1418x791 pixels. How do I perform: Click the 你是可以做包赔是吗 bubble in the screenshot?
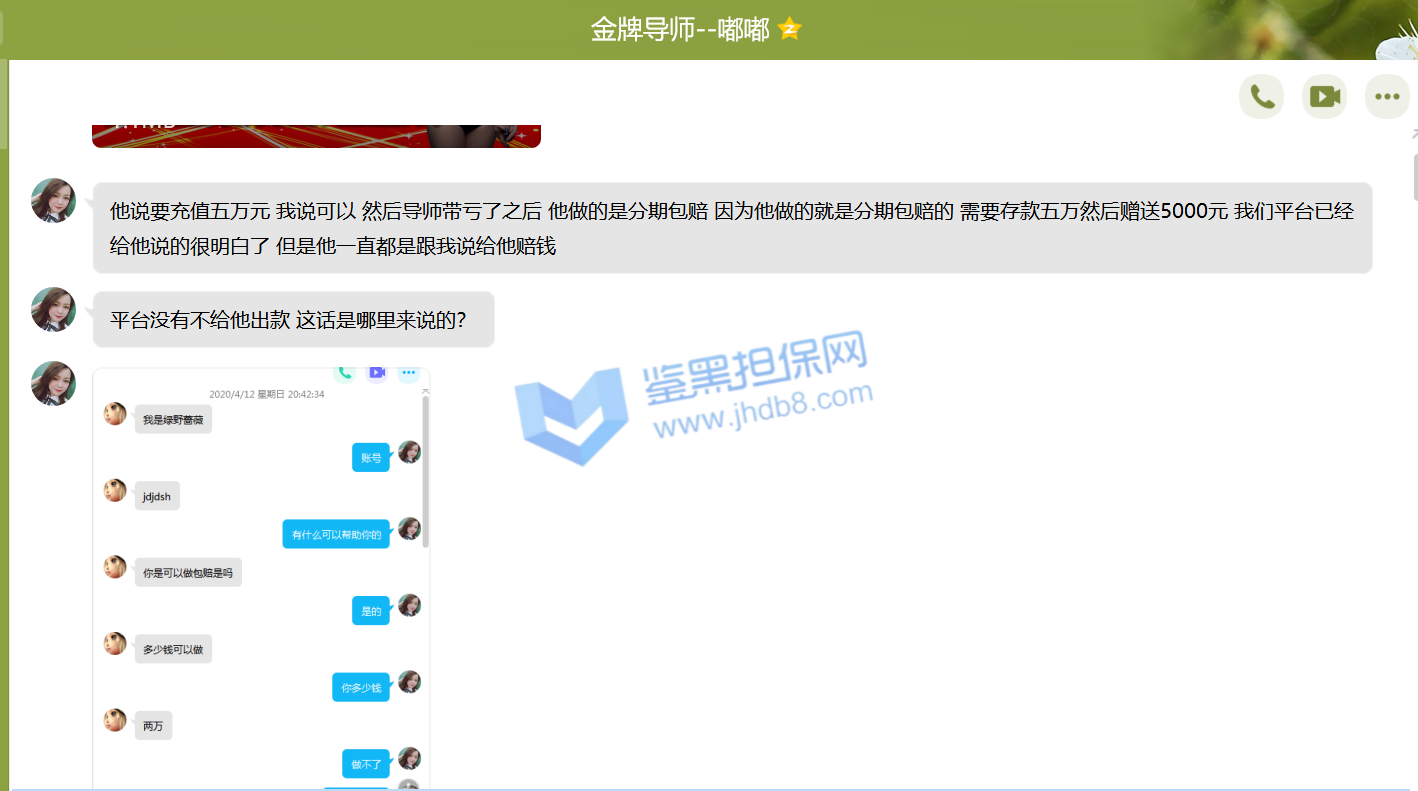pos(188,573)
